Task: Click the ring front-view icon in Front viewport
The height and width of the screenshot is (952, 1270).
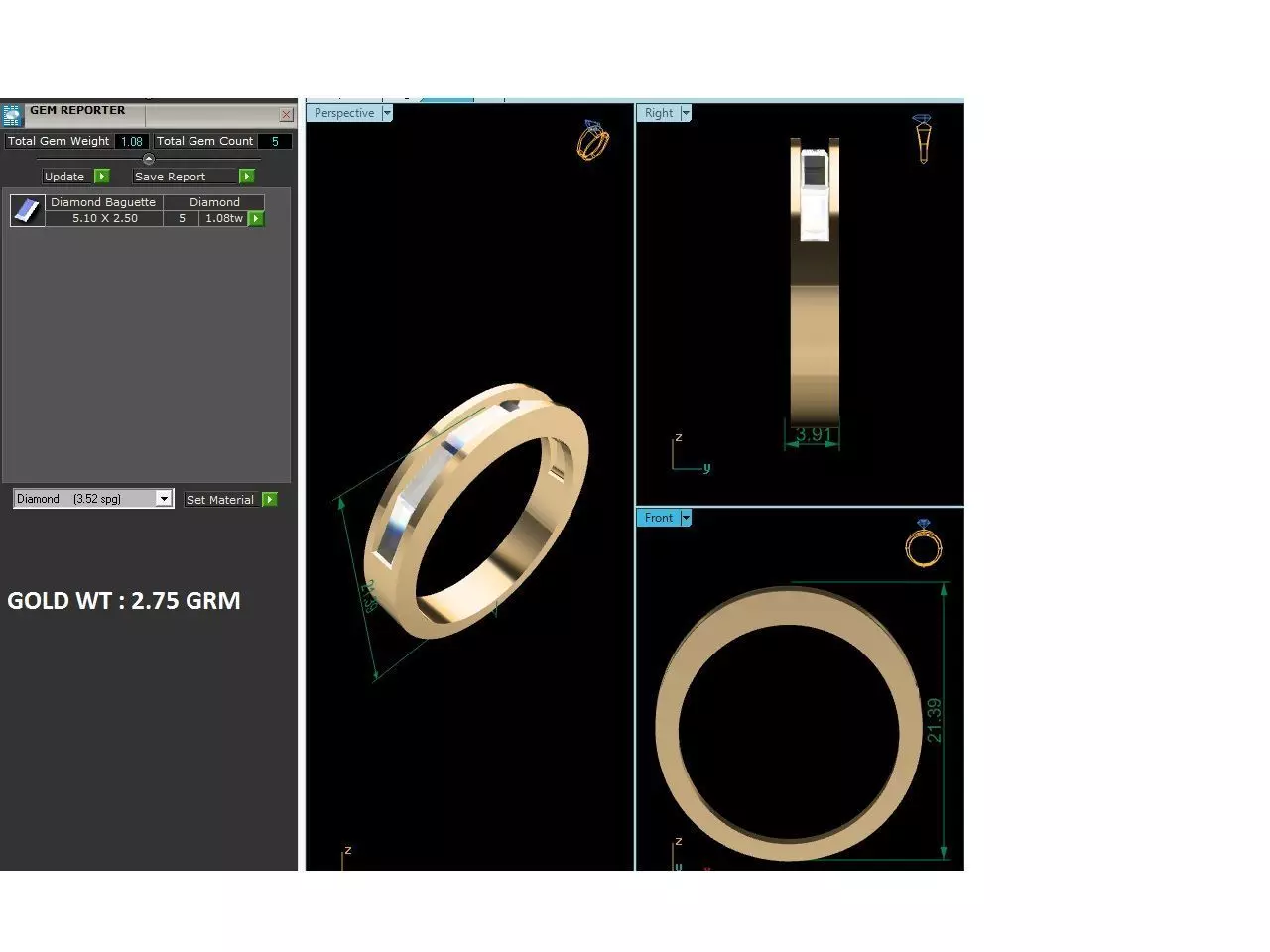Action: coord(924,543)
